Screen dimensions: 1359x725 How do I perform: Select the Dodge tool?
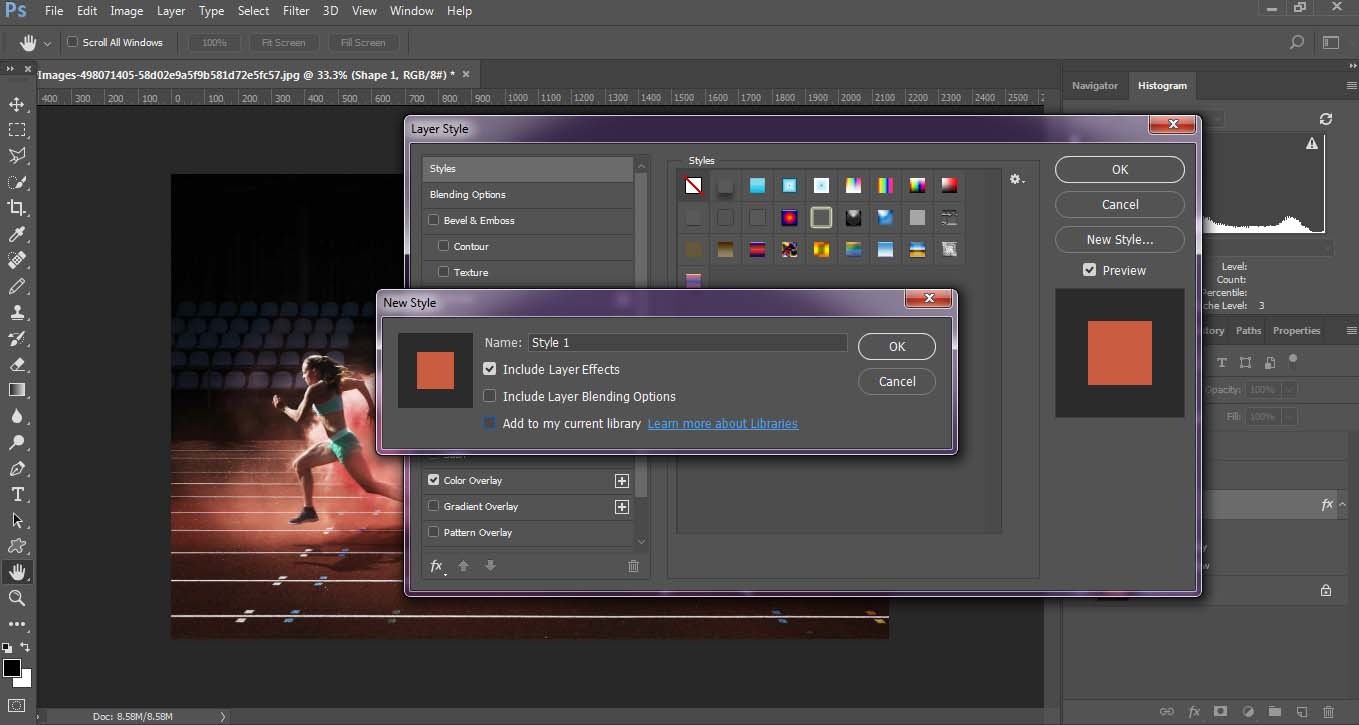pos(17,442)
